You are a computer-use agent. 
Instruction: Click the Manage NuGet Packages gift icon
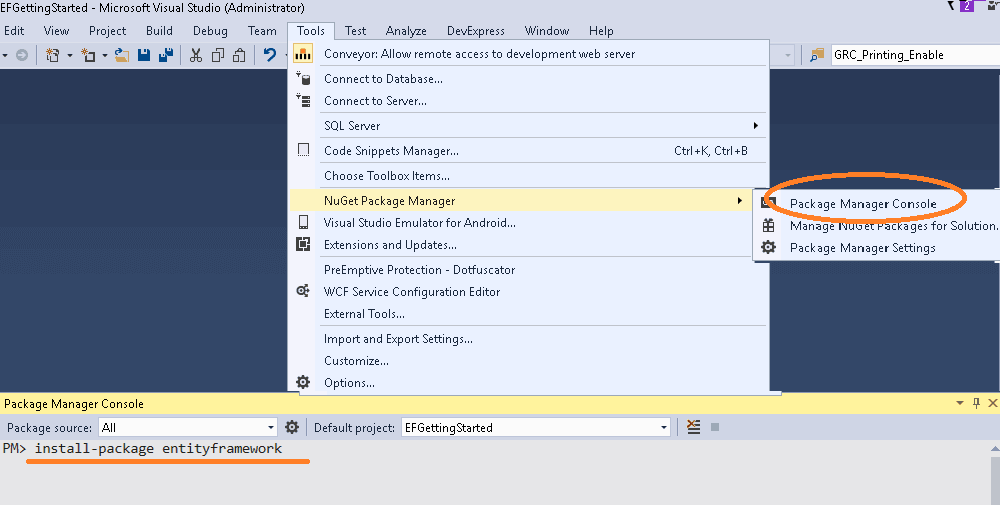pyautogui.click(x=768, y=225)
